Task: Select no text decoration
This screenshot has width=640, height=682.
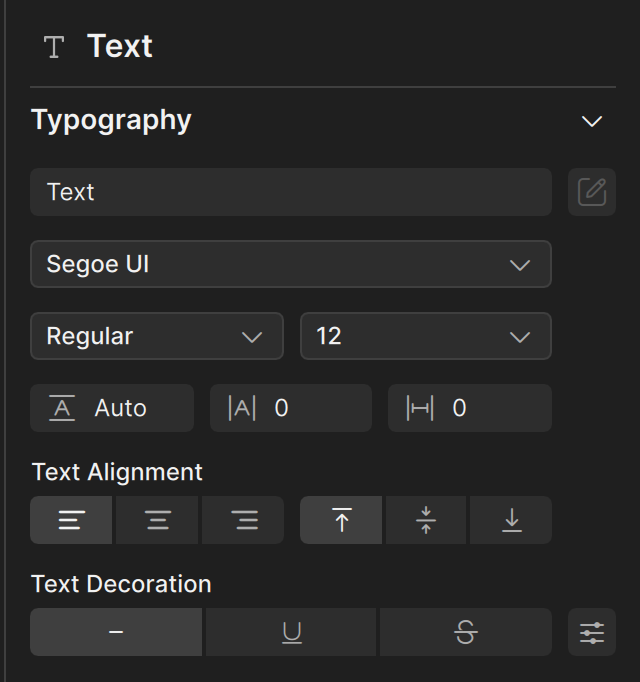Action: [x=116, y=632]
